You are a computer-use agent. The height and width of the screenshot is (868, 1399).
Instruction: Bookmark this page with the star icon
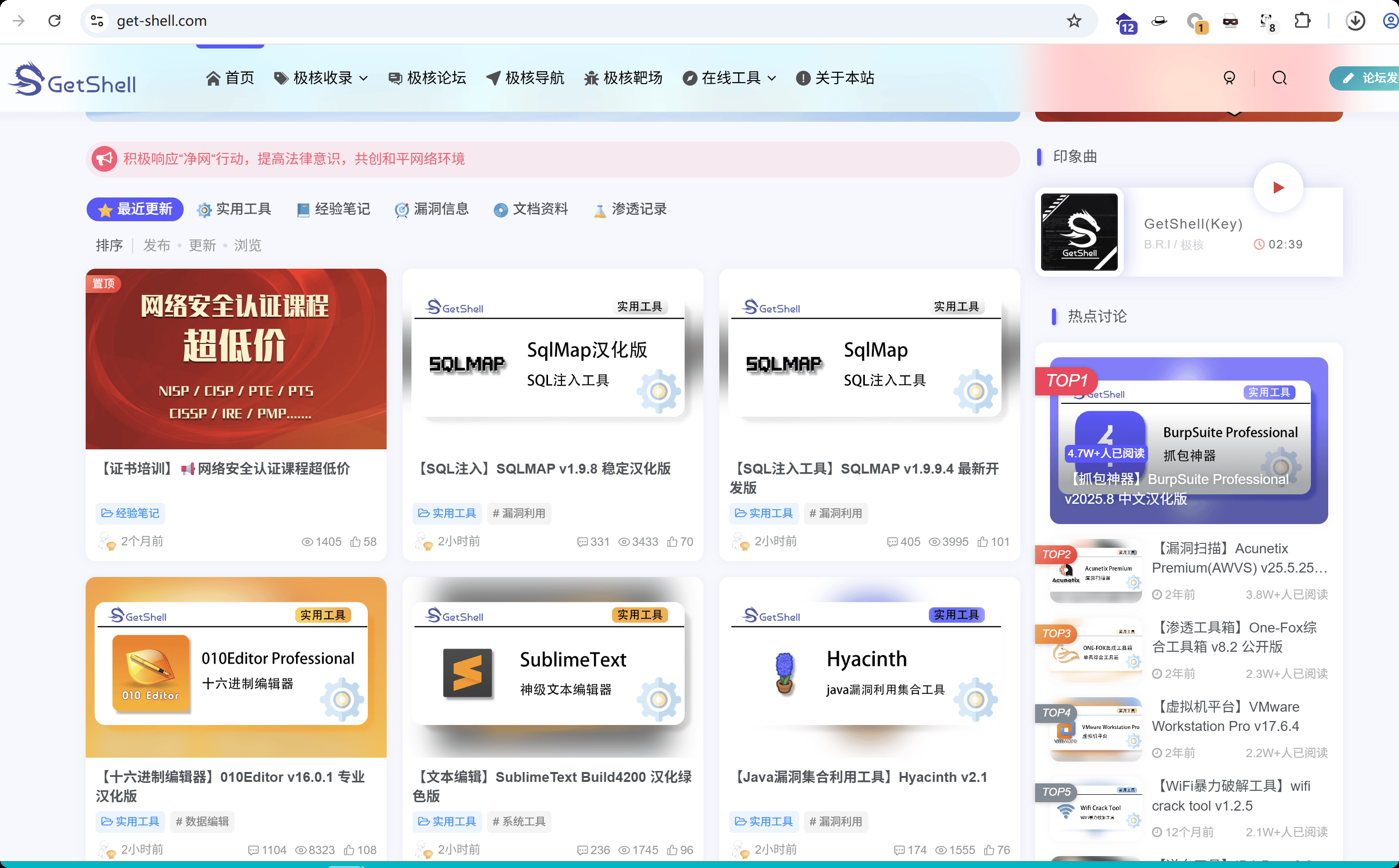[1073, 21]
